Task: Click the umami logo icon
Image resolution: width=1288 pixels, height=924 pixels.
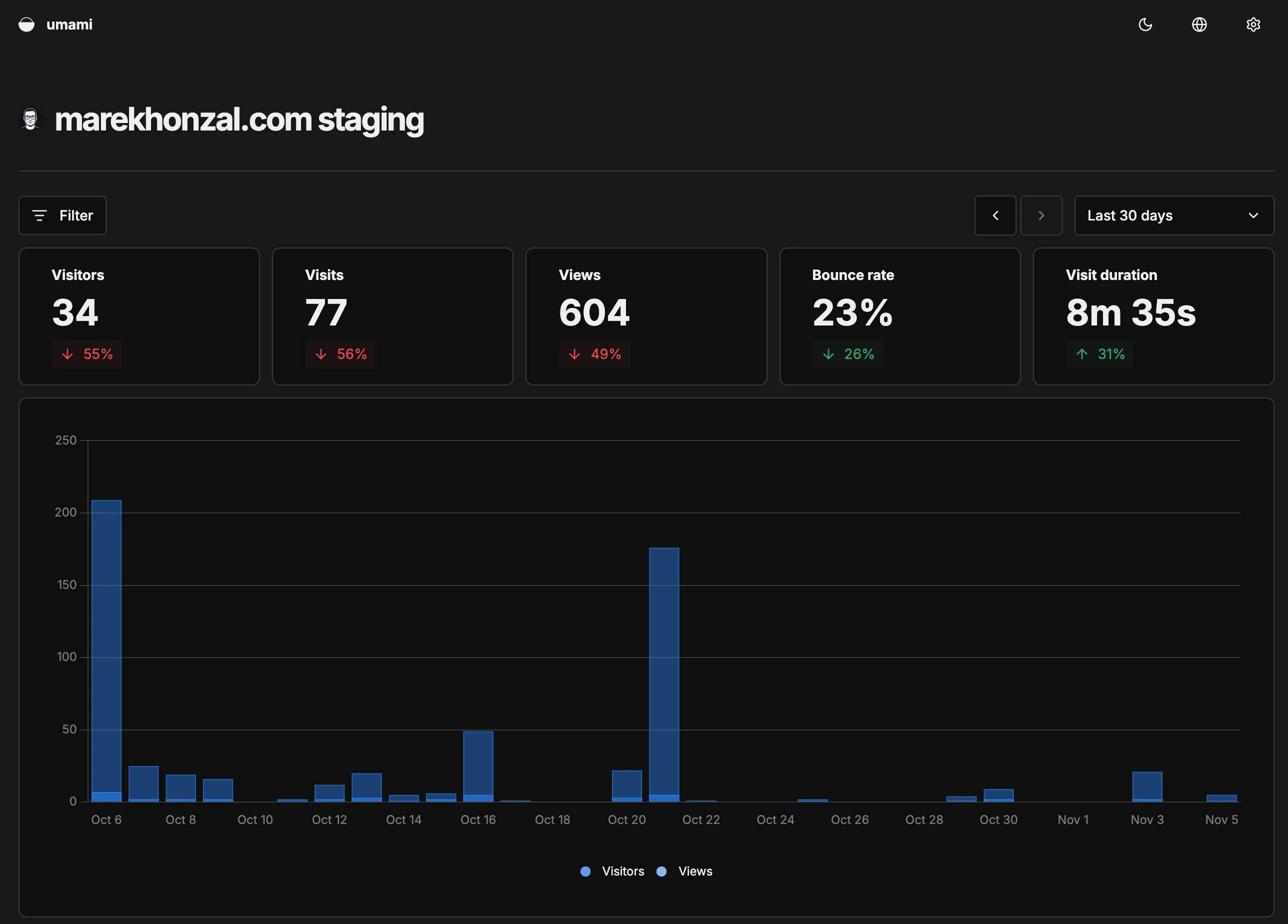Action: click(26, 24)
